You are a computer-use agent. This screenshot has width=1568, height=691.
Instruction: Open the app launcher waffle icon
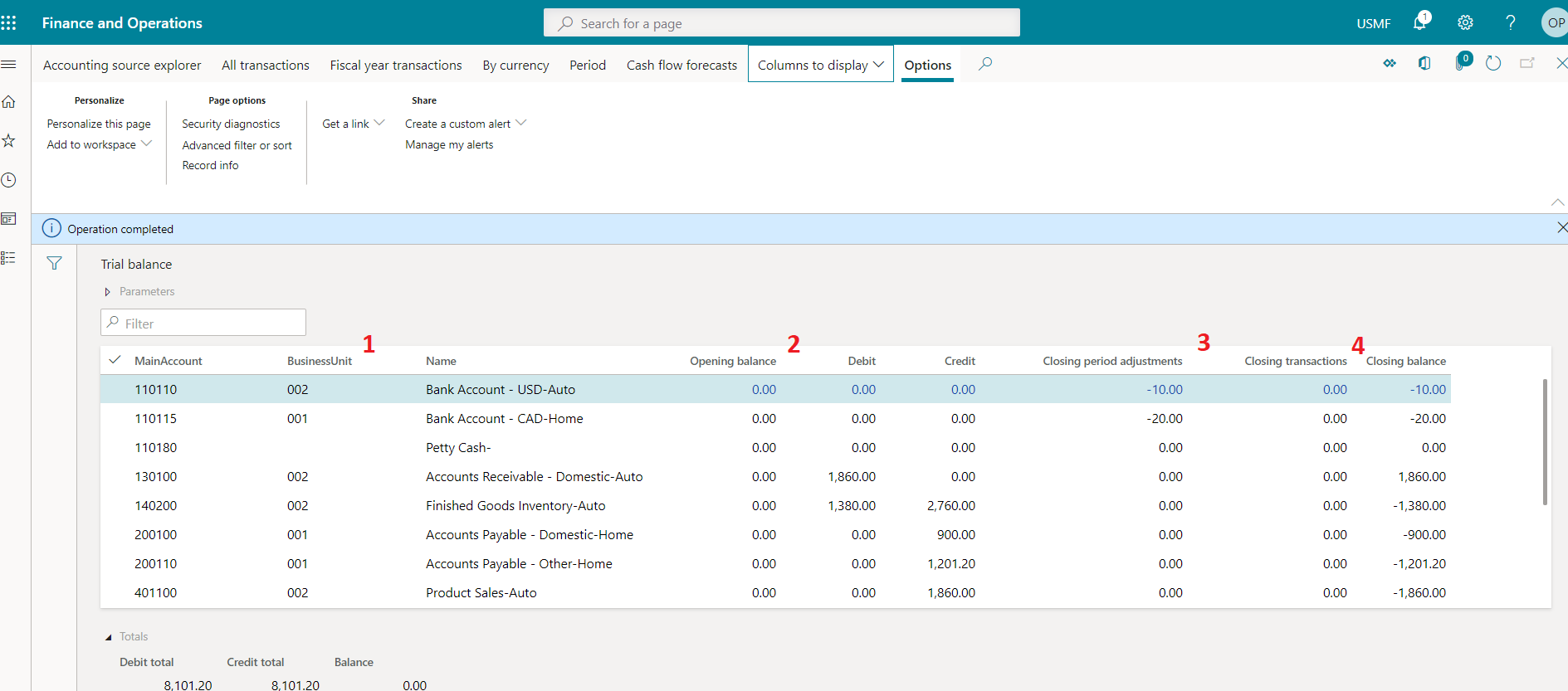[x=9, y=22]
